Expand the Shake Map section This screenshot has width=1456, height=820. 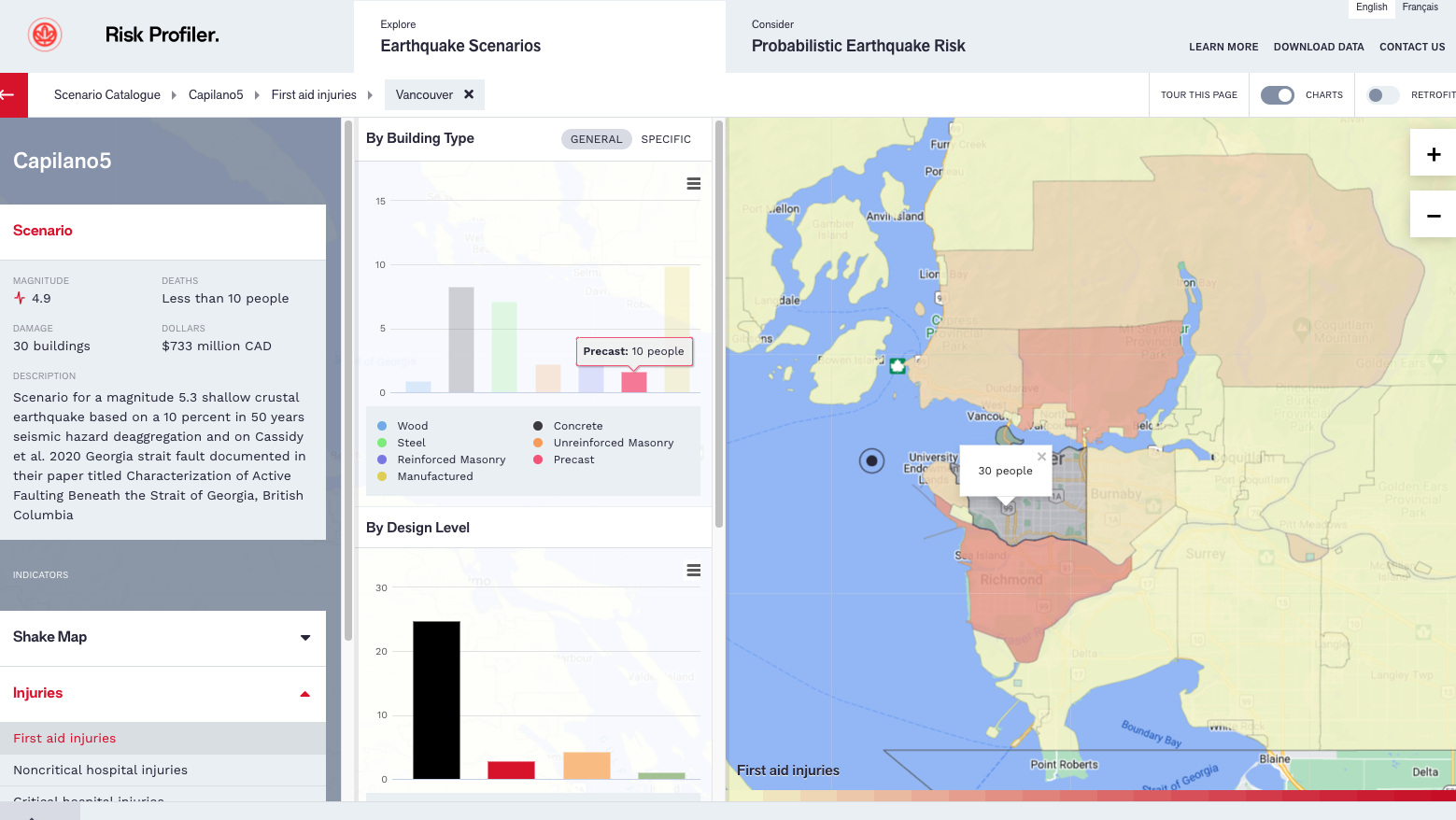pos(304,637)
